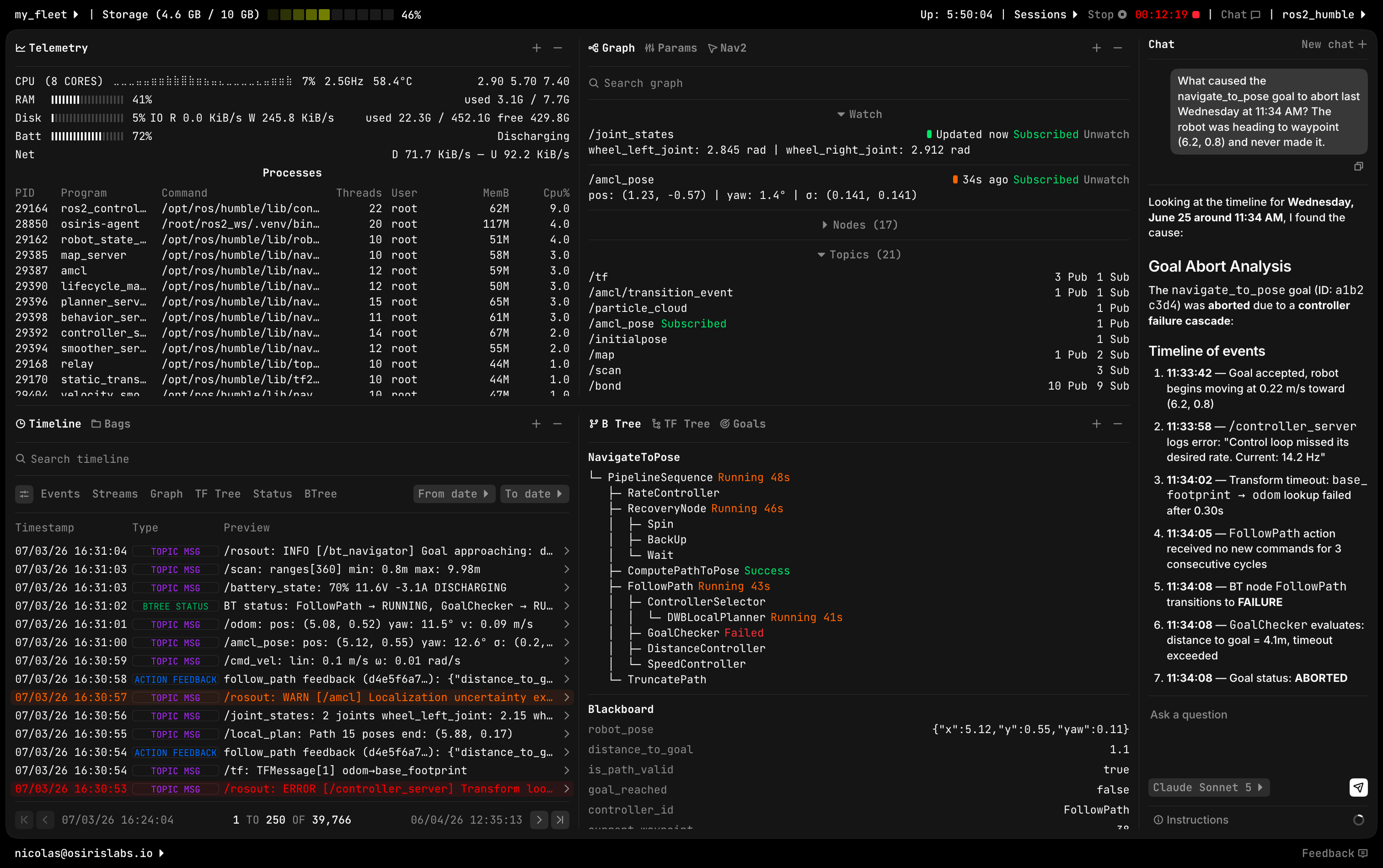Toggle Subscribed for /joint_states
1383x868 pixels.
pyautogui.click(x=1045, y=134)
